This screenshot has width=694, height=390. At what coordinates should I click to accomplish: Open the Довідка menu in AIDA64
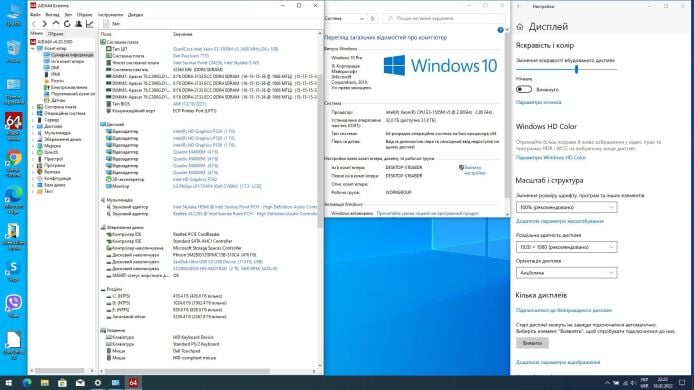click(135, 15)
